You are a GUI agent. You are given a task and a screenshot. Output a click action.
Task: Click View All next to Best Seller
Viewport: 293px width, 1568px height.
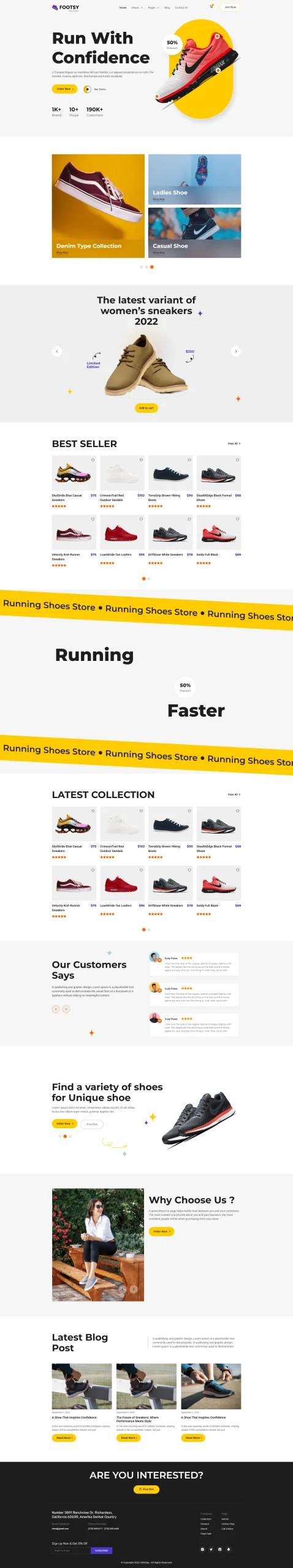(234, 443)
